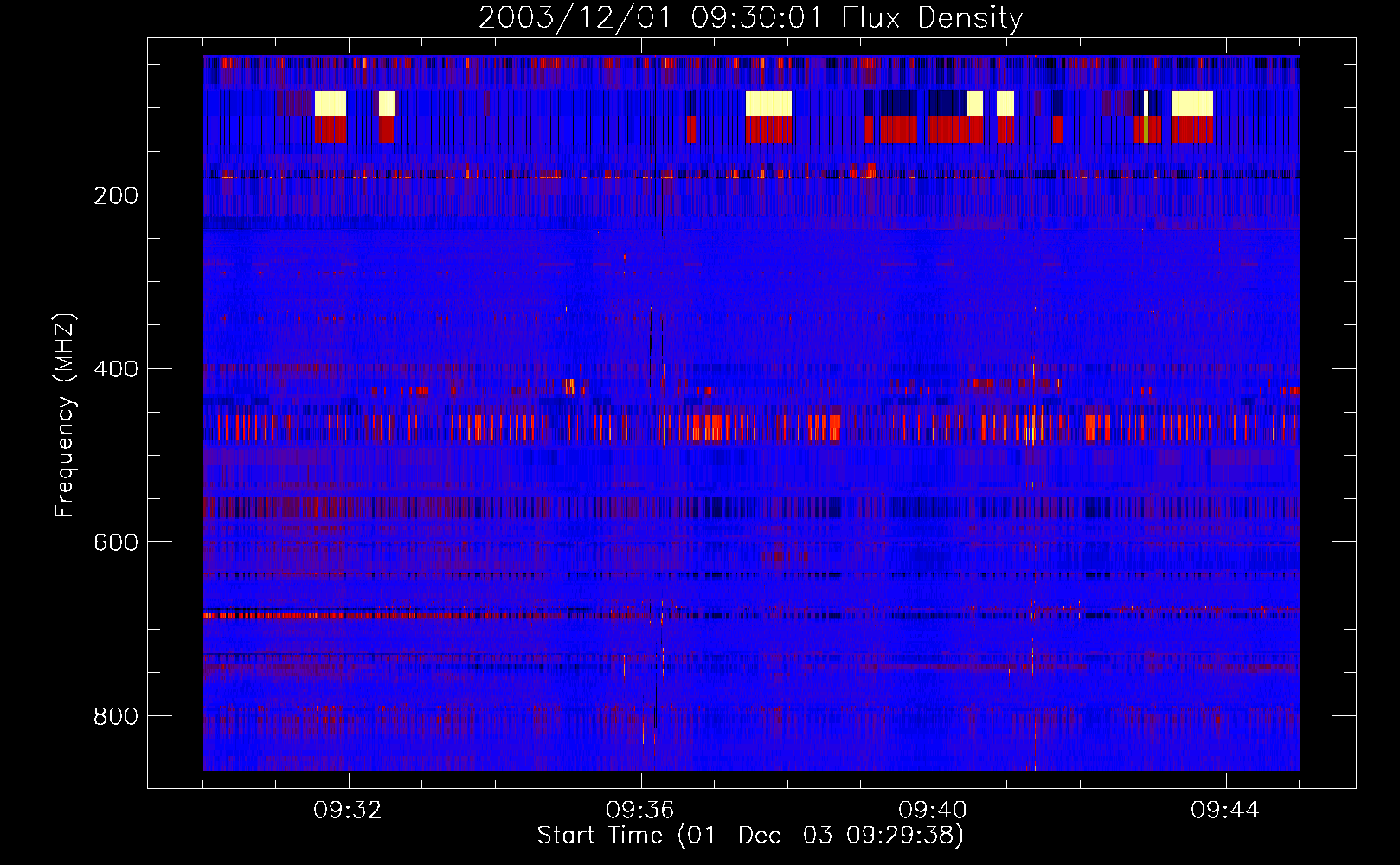The image size is (1400, 865).
Task: Click the 200 frequency tick label
Action: click(x=116, y=195)
